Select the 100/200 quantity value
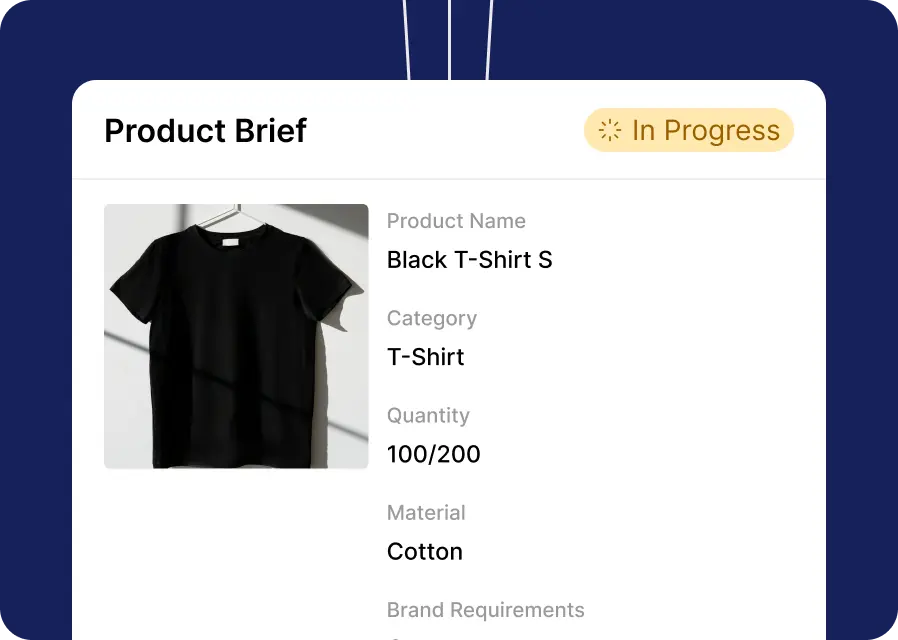The height and width of the screenshot is (640, 898). [x=434, y=455]
